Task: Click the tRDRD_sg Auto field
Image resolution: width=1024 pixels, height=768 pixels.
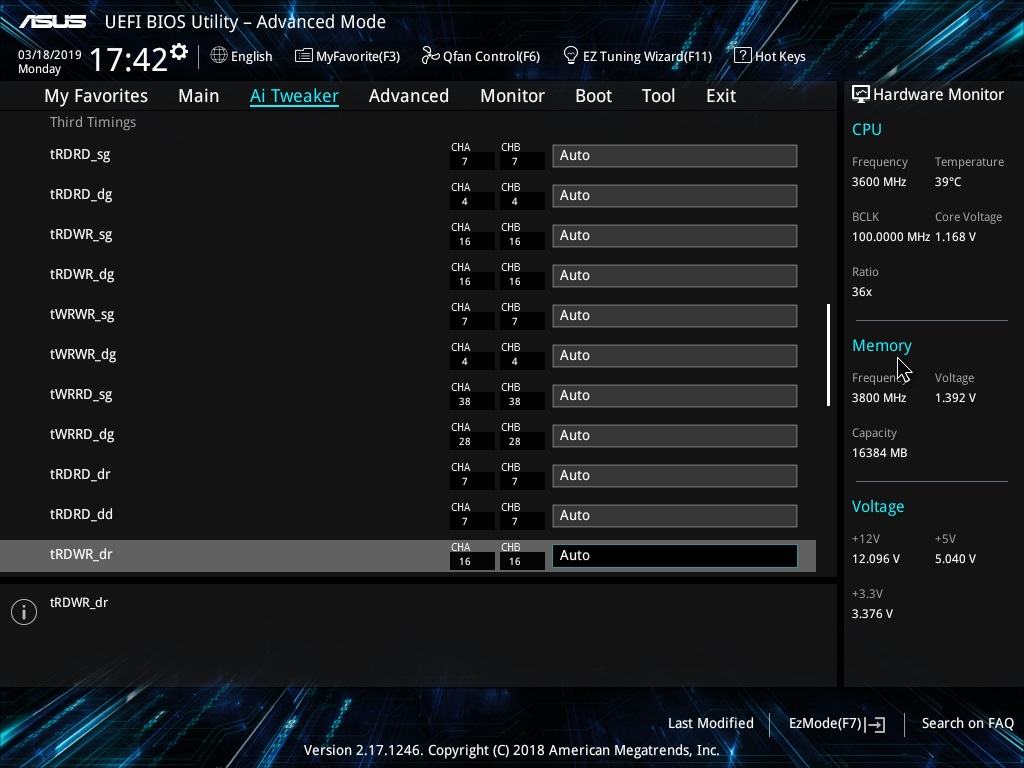Action: pos(675,155)
